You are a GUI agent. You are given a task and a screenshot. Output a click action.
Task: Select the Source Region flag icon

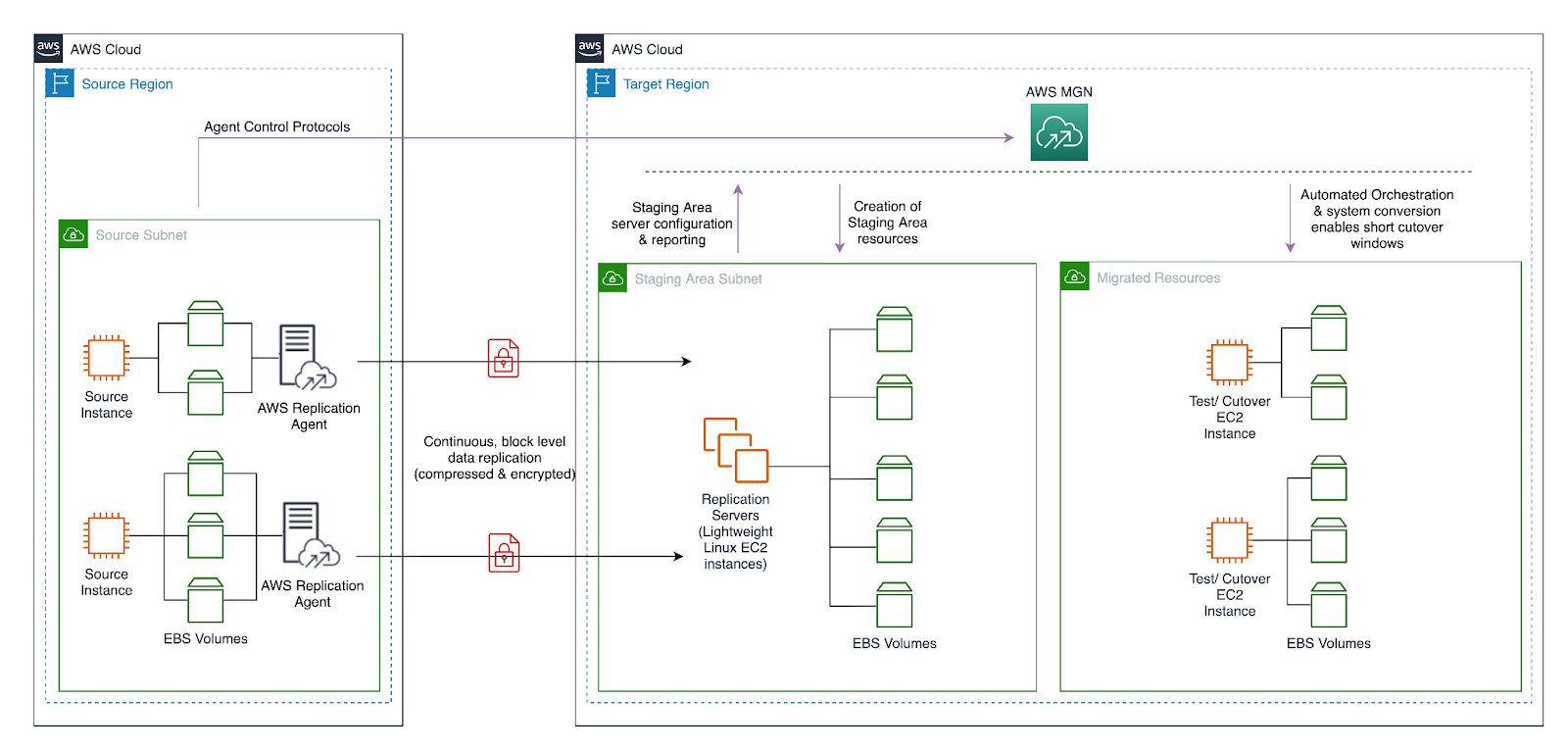[60, 83]
